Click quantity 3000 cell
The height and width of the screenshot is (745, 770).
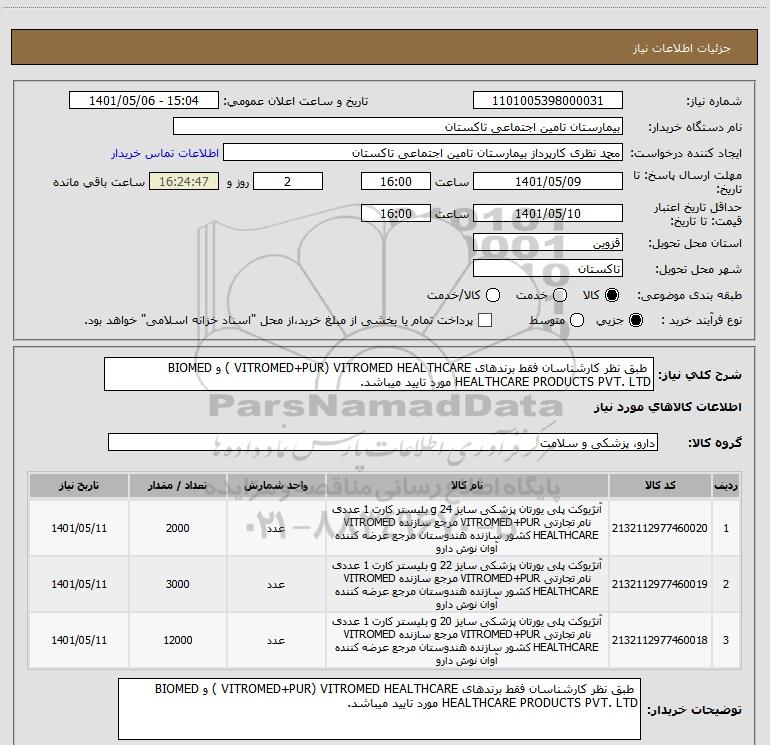tap(177, 584)
